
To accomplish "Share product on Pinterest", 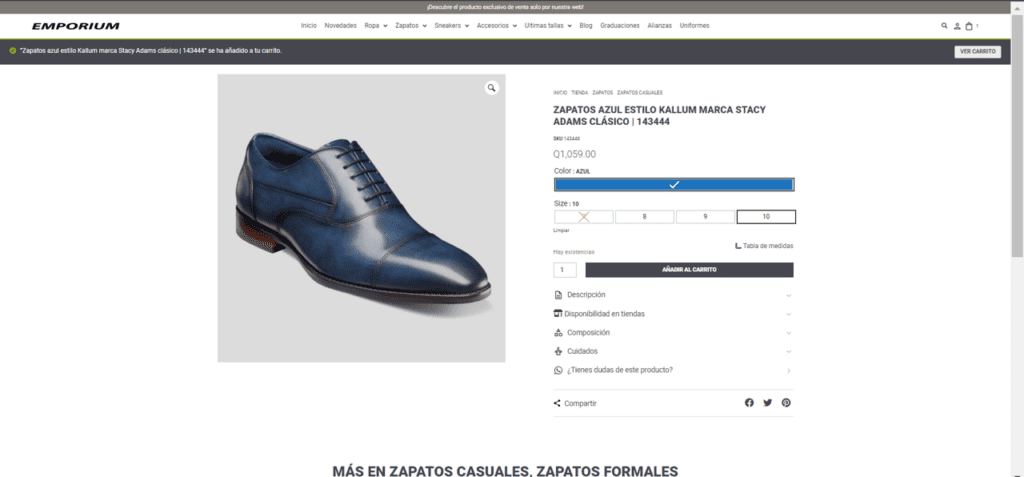I will pos(786,403).
